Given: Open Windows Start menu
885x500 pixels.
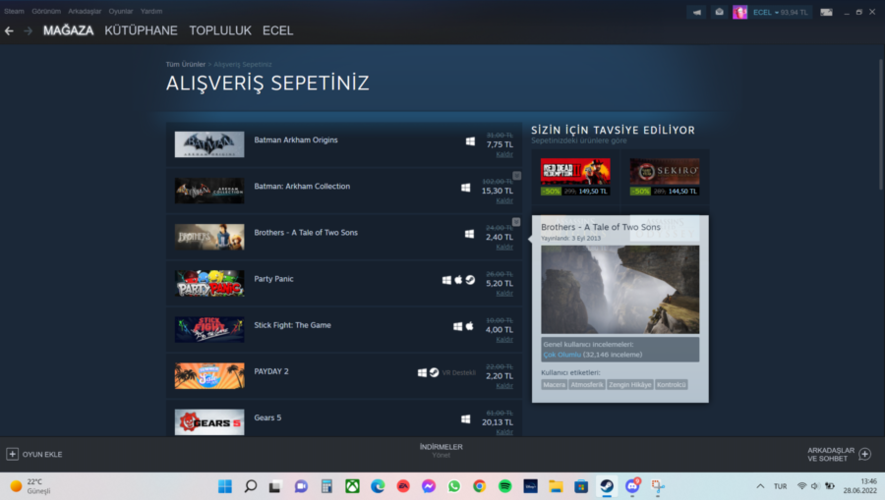Looking at the screenshot, I should pyautogui.click(x=225, y=486).
